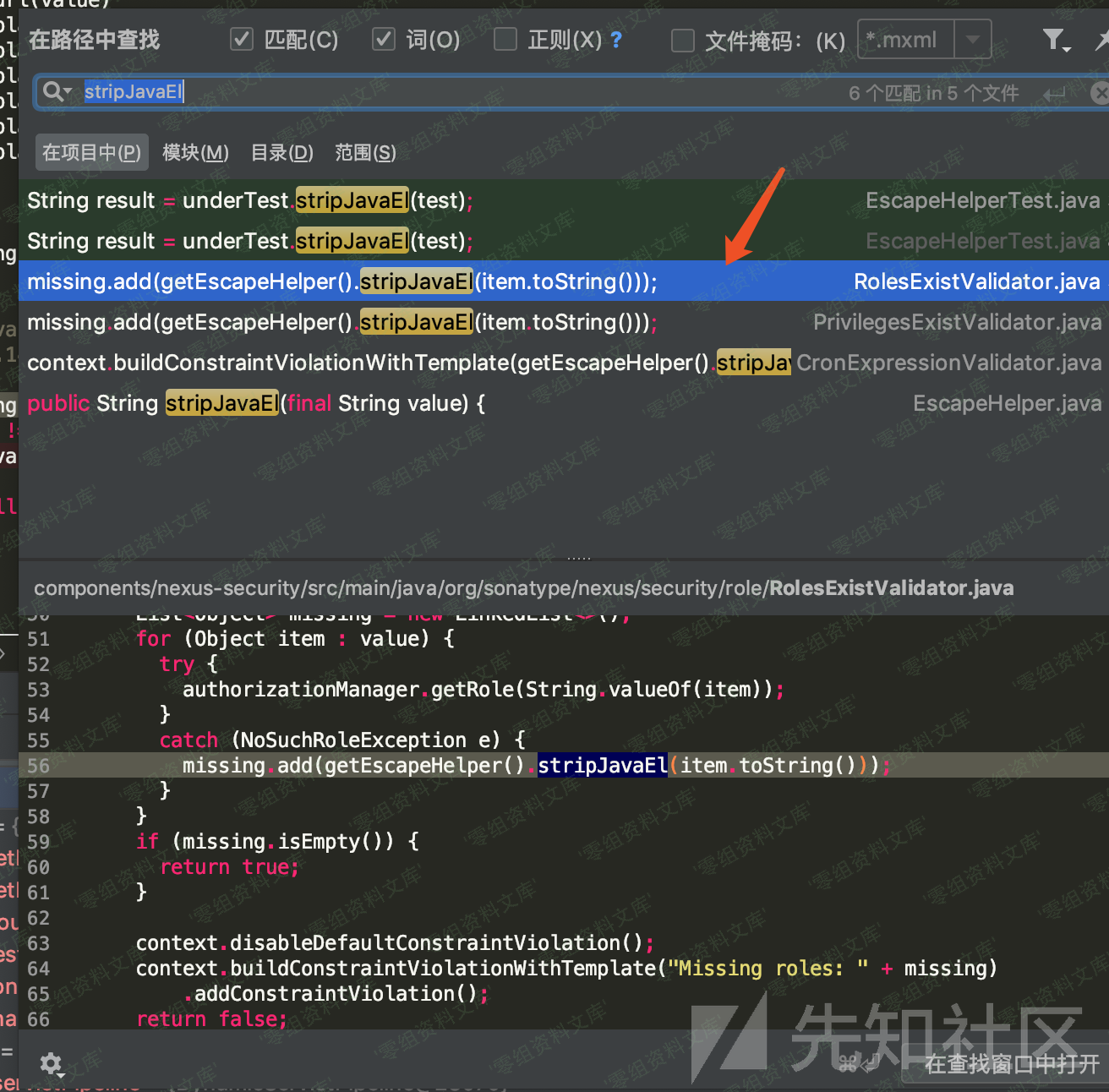Toggle the 匹配(C) match case checkbox
Image resolution: width=1109 pixels, height=1092 pixels.
pos(243,40)
